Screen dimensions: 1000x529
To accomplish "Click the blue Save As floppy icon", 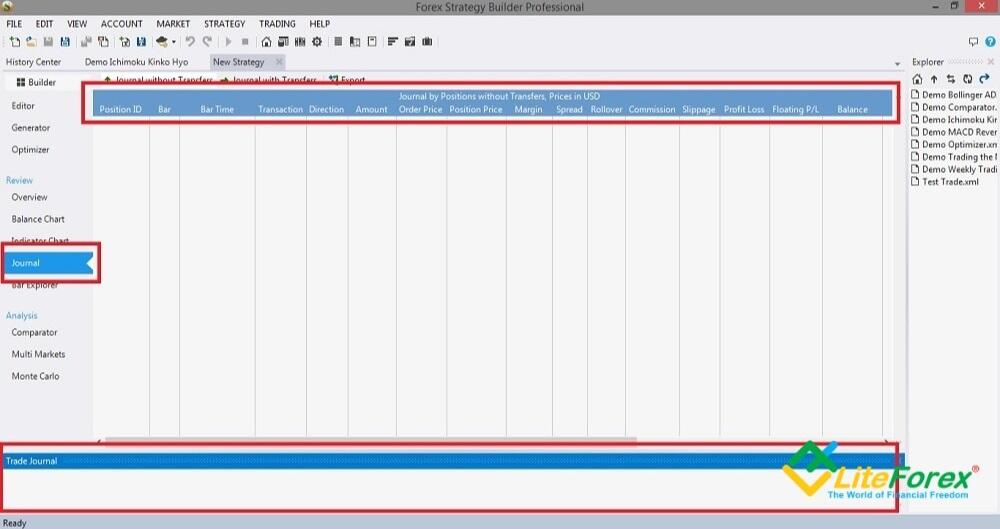I will pyautogui.click(x=65, y=42).
